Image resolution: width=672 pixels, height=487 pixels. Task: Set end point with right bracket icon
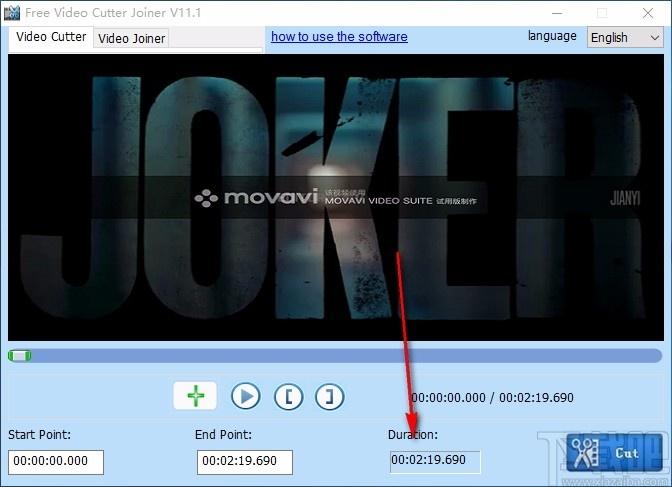[x=329, y=397]
